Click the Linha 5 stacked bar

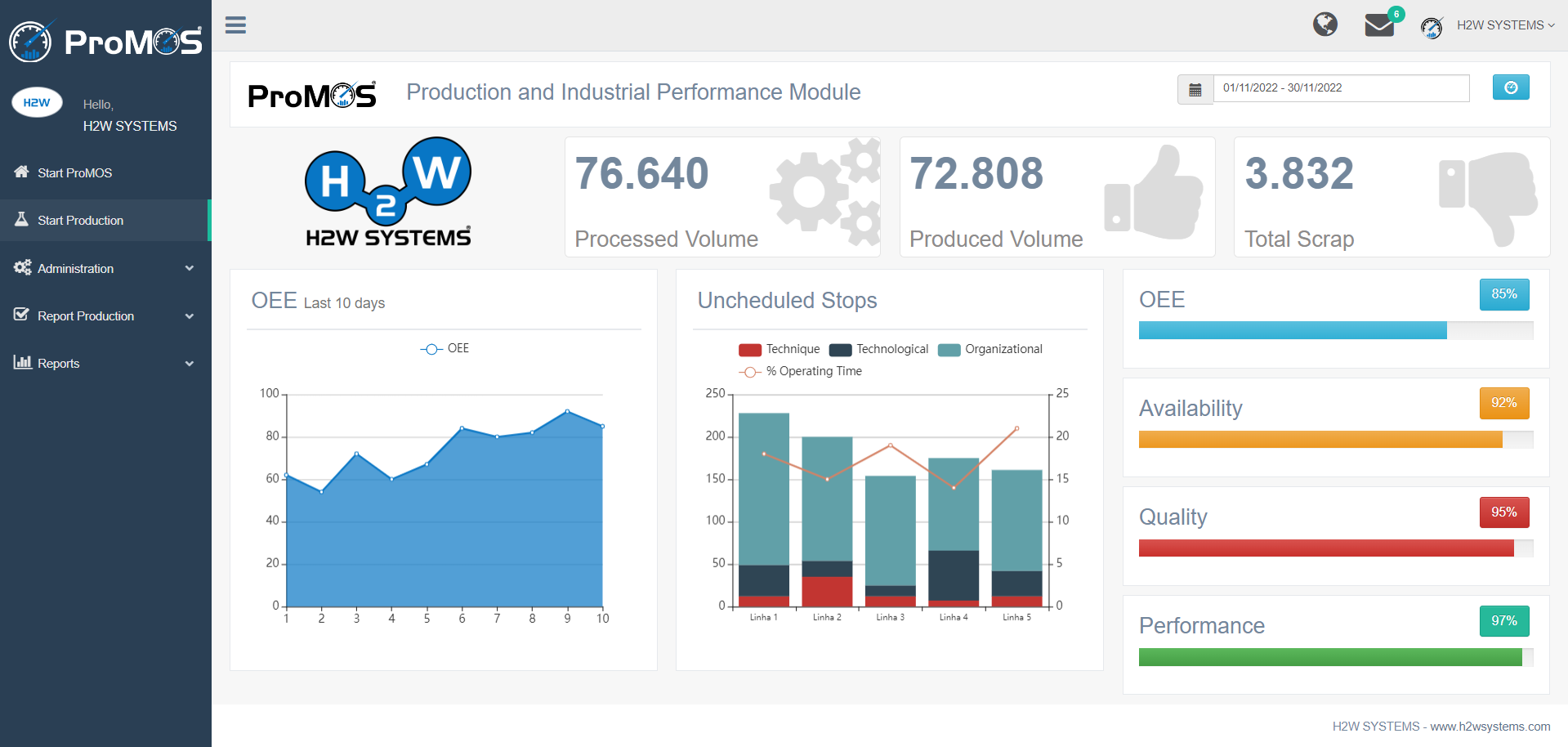click(1017, 538)
